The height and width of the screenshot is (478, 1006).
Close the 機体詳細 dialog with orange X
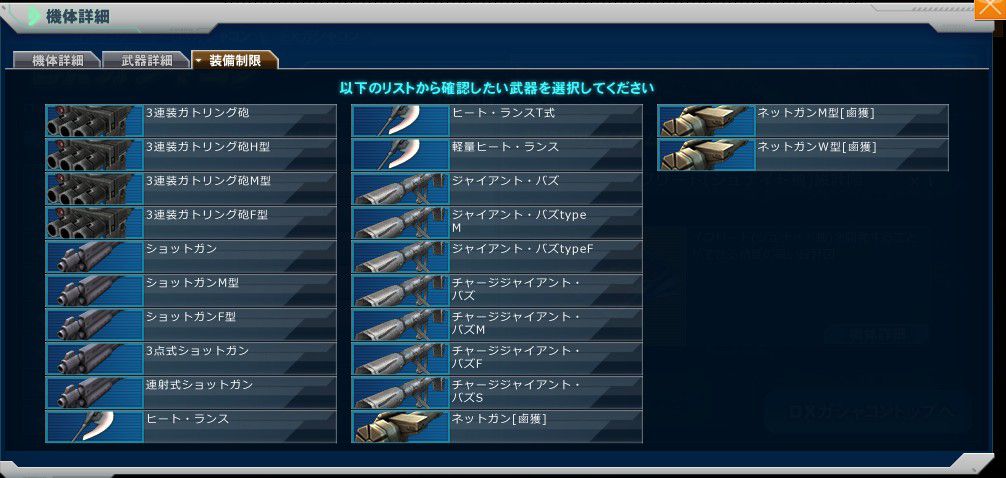(x=989, y=9)
